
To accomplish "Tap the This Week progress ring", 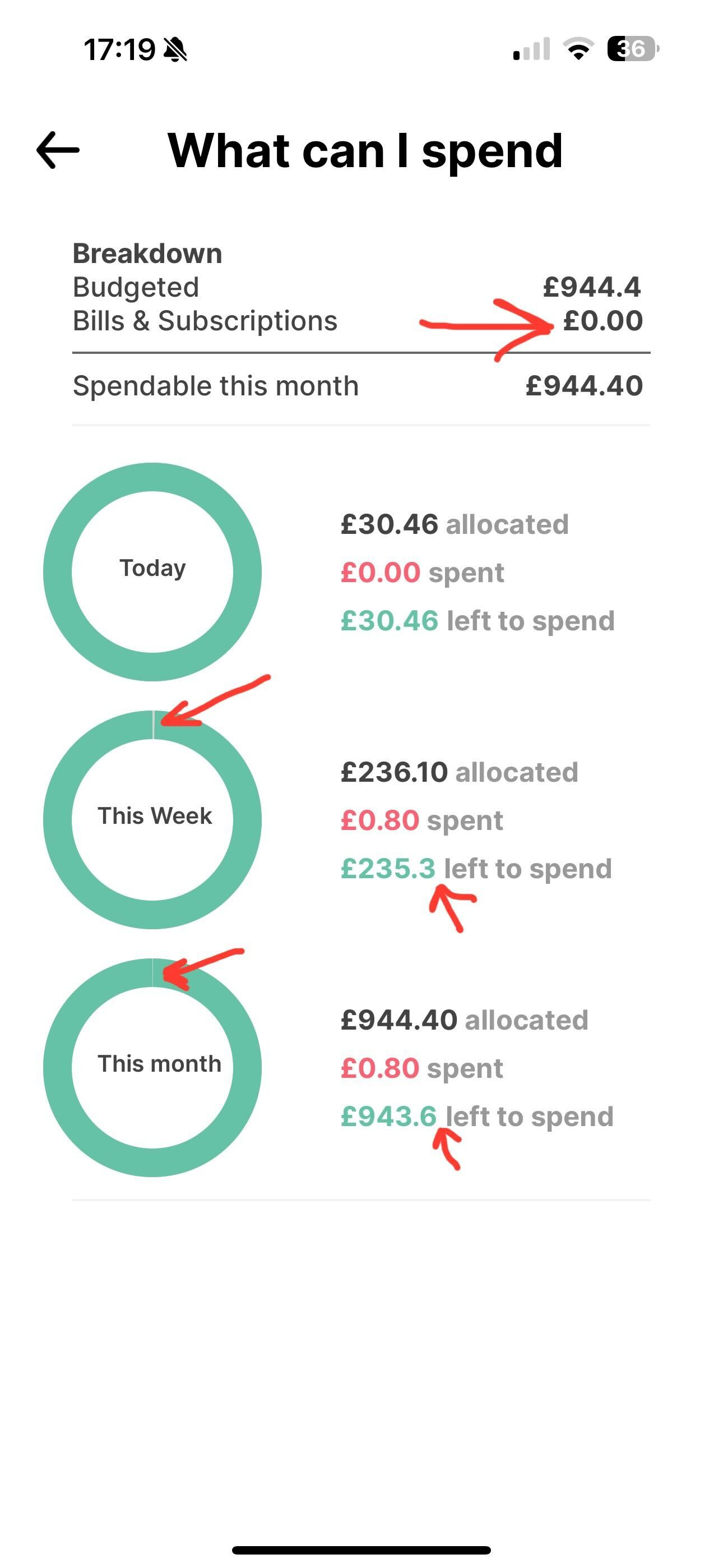I will (152, 819).
